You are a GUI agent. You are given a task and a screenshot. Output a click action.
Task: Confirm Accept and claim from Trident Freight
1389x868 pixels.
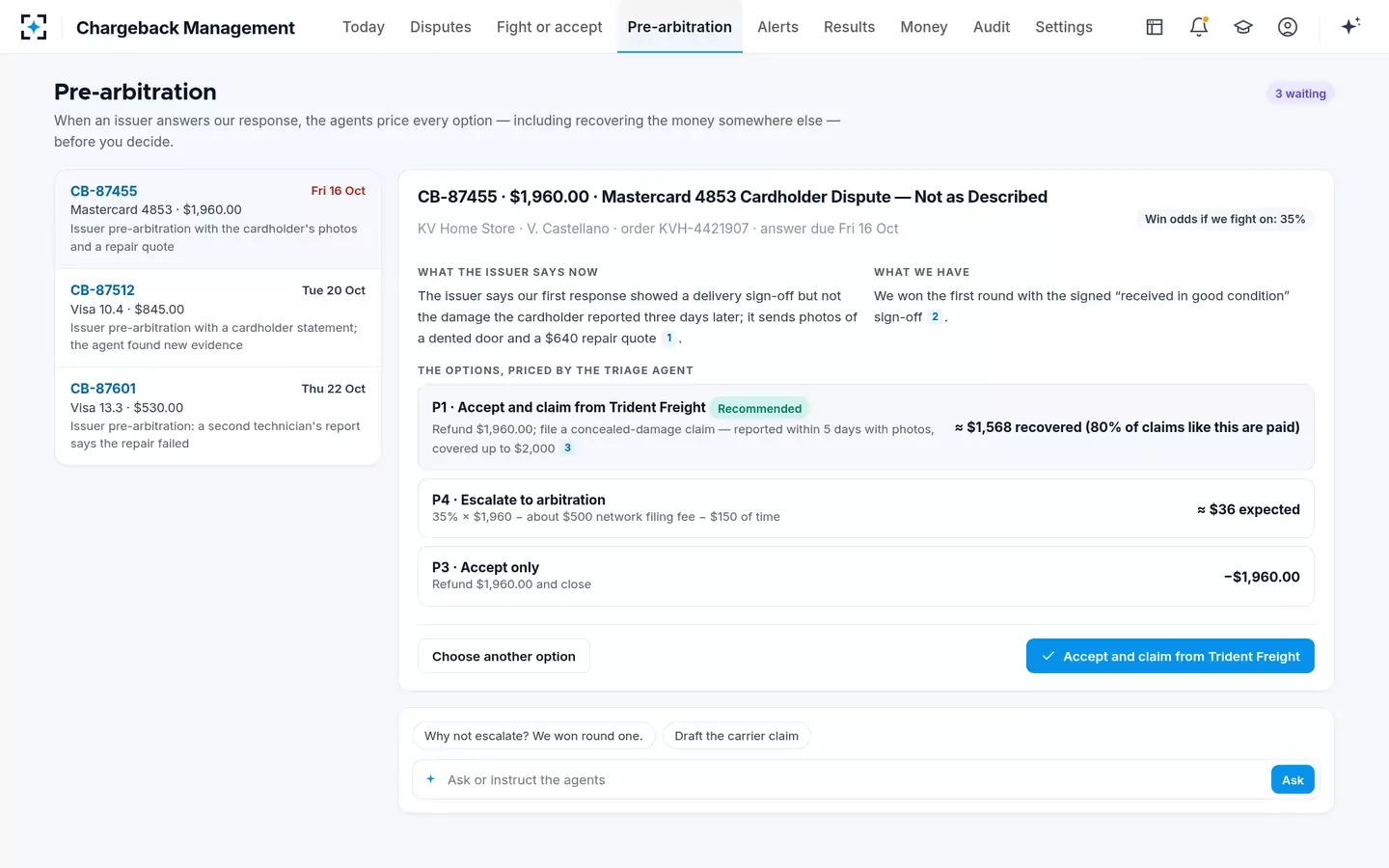[x=1170, y=656]
